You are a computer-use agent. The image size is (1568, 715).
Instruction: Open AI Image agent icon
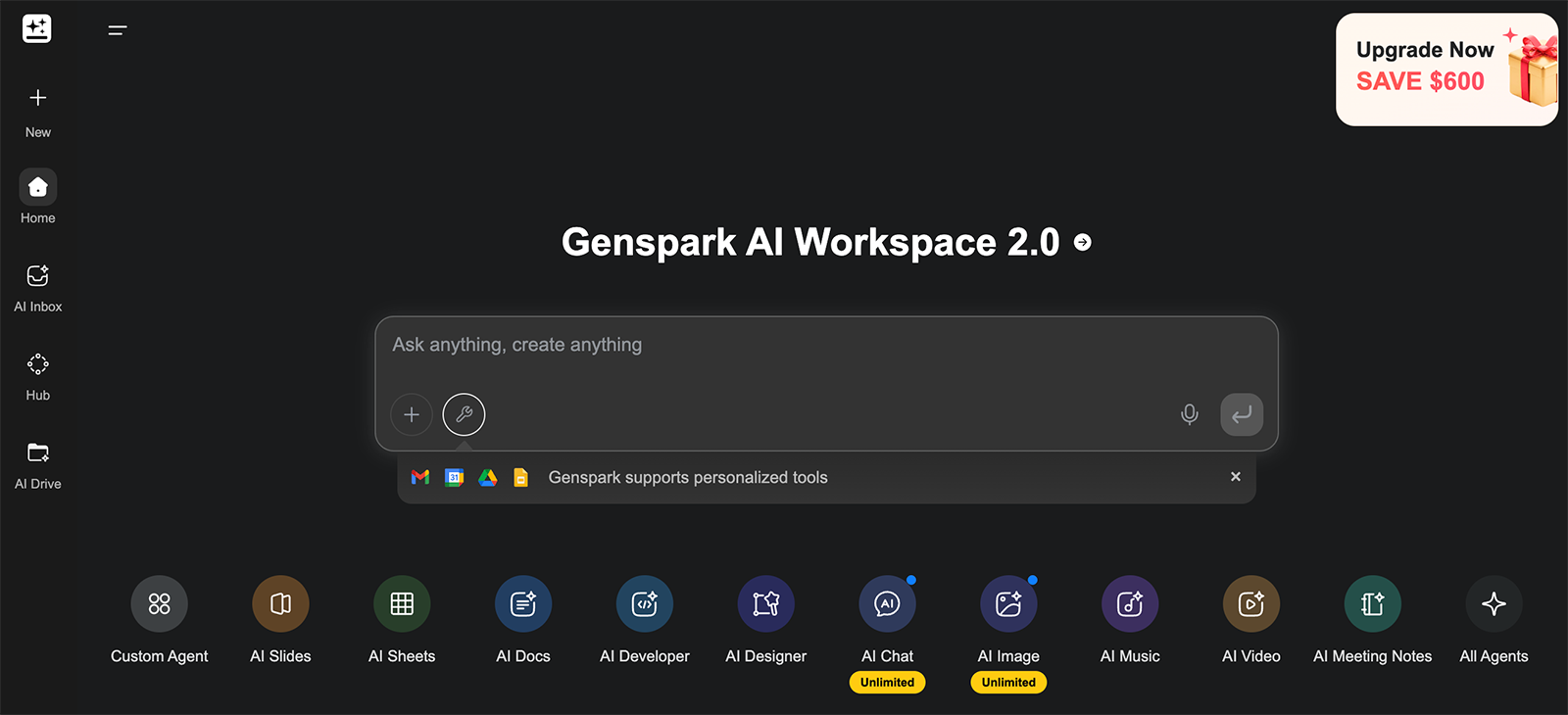(1008, 604)
